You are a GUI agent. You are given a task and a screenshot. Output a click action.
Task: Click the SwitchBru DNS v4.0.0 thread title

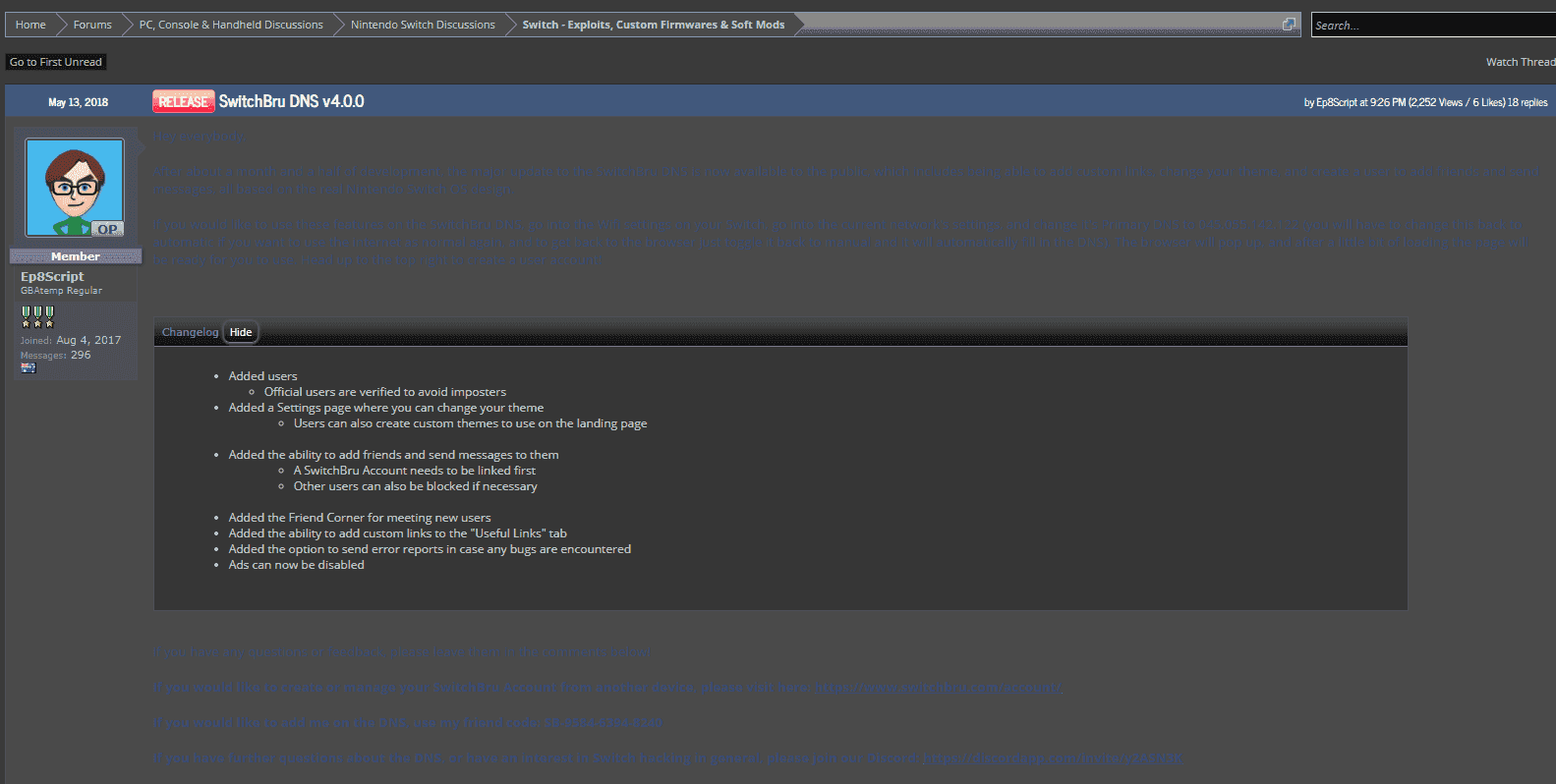[x=291, y=101]
